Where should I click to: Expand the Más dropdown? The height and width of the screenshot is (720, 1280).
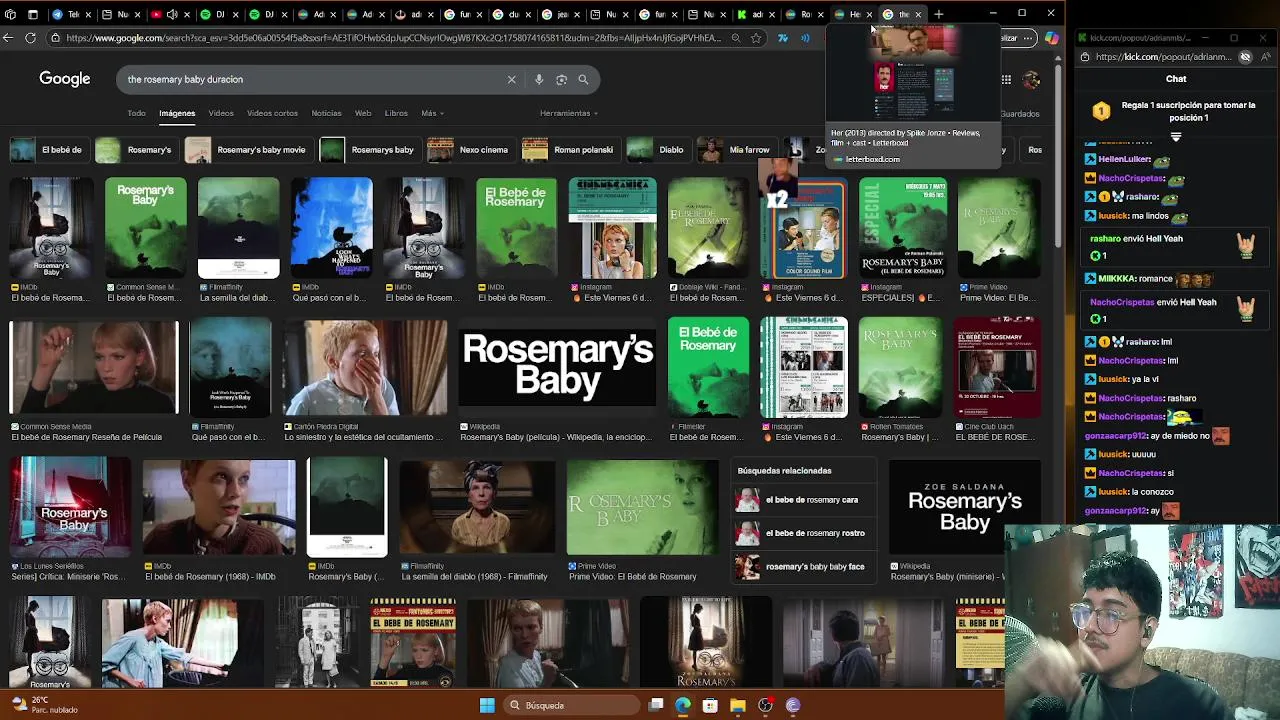point(432,113)
